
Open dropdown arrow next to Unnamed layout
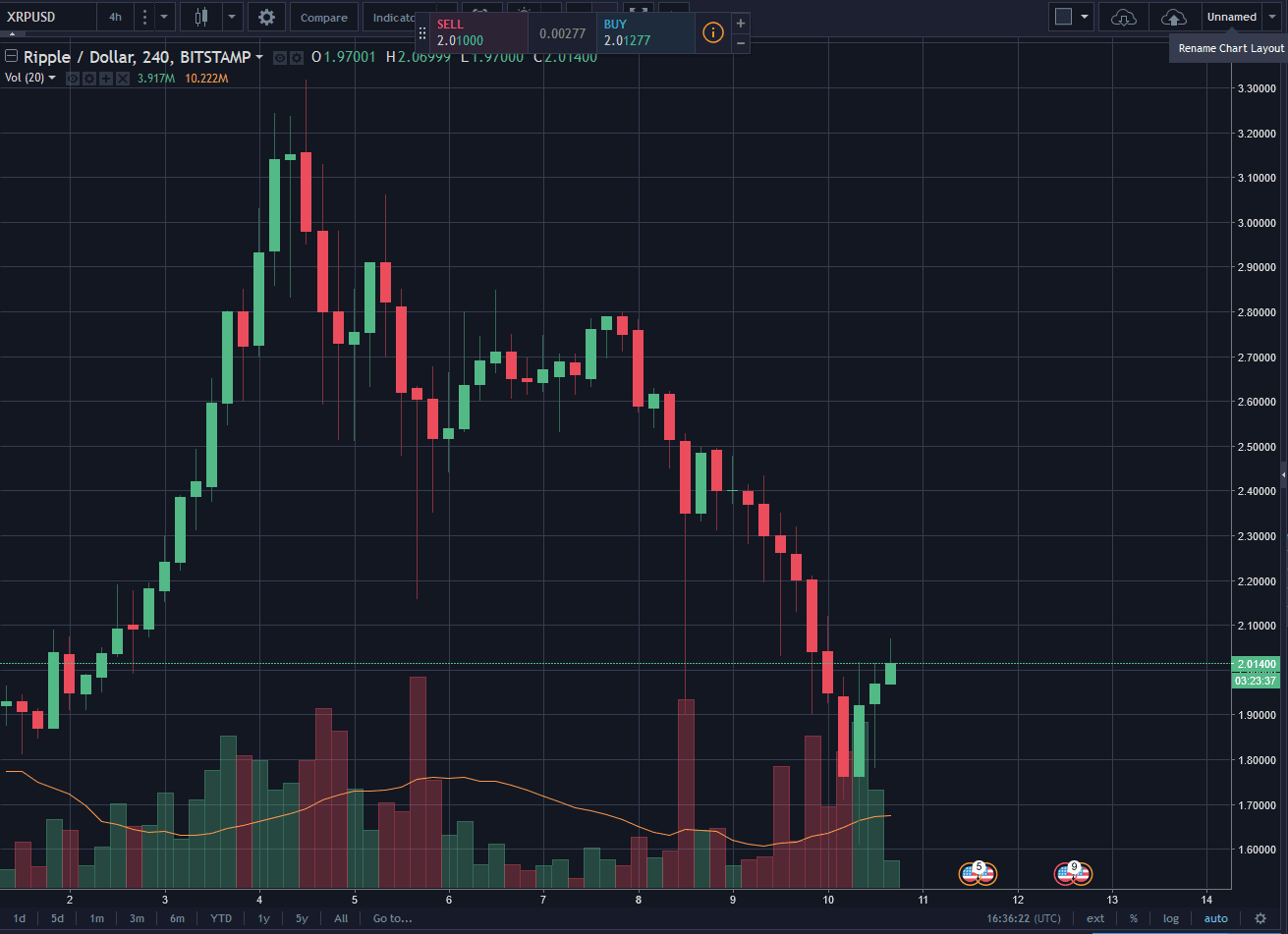click(1271, 17)
